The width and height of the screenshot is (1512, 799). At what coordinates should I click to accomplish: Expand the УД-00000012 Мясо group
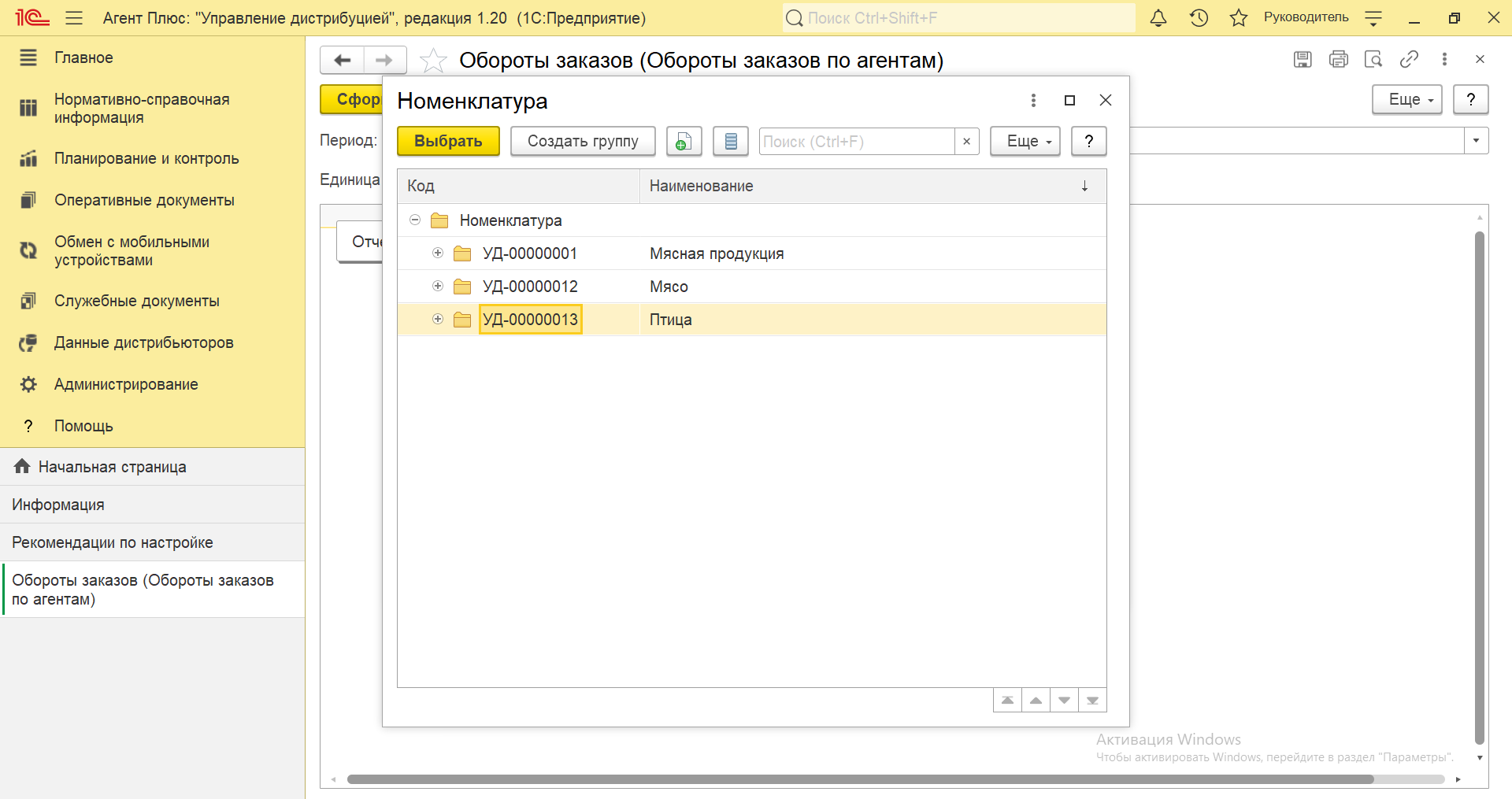[x=438, y=286]
